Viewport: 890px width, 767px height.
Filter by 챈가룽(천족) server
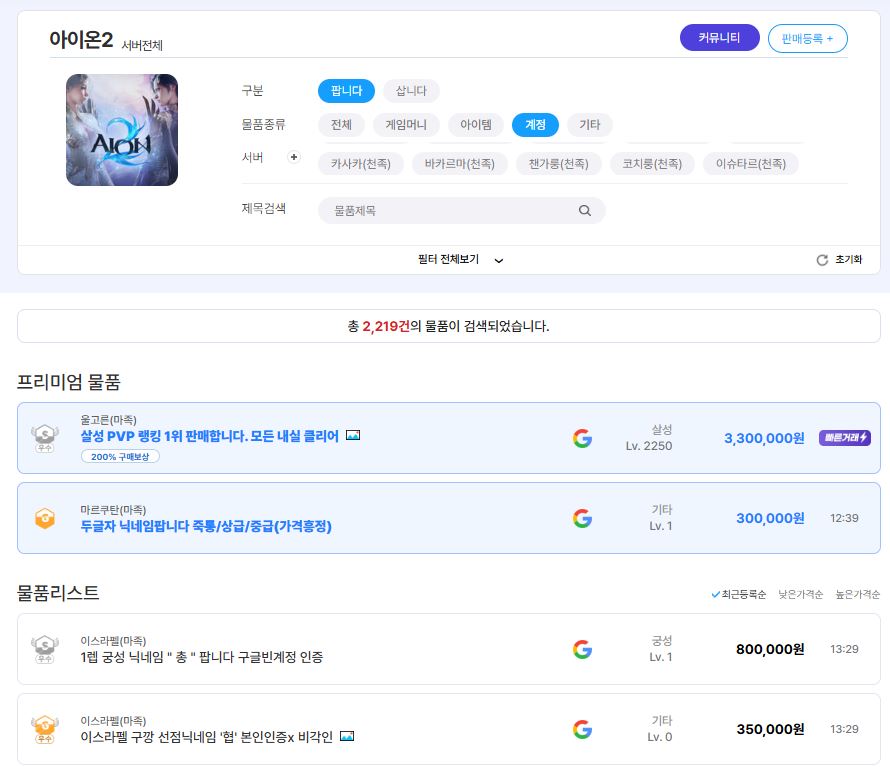(x=559, y=164)
